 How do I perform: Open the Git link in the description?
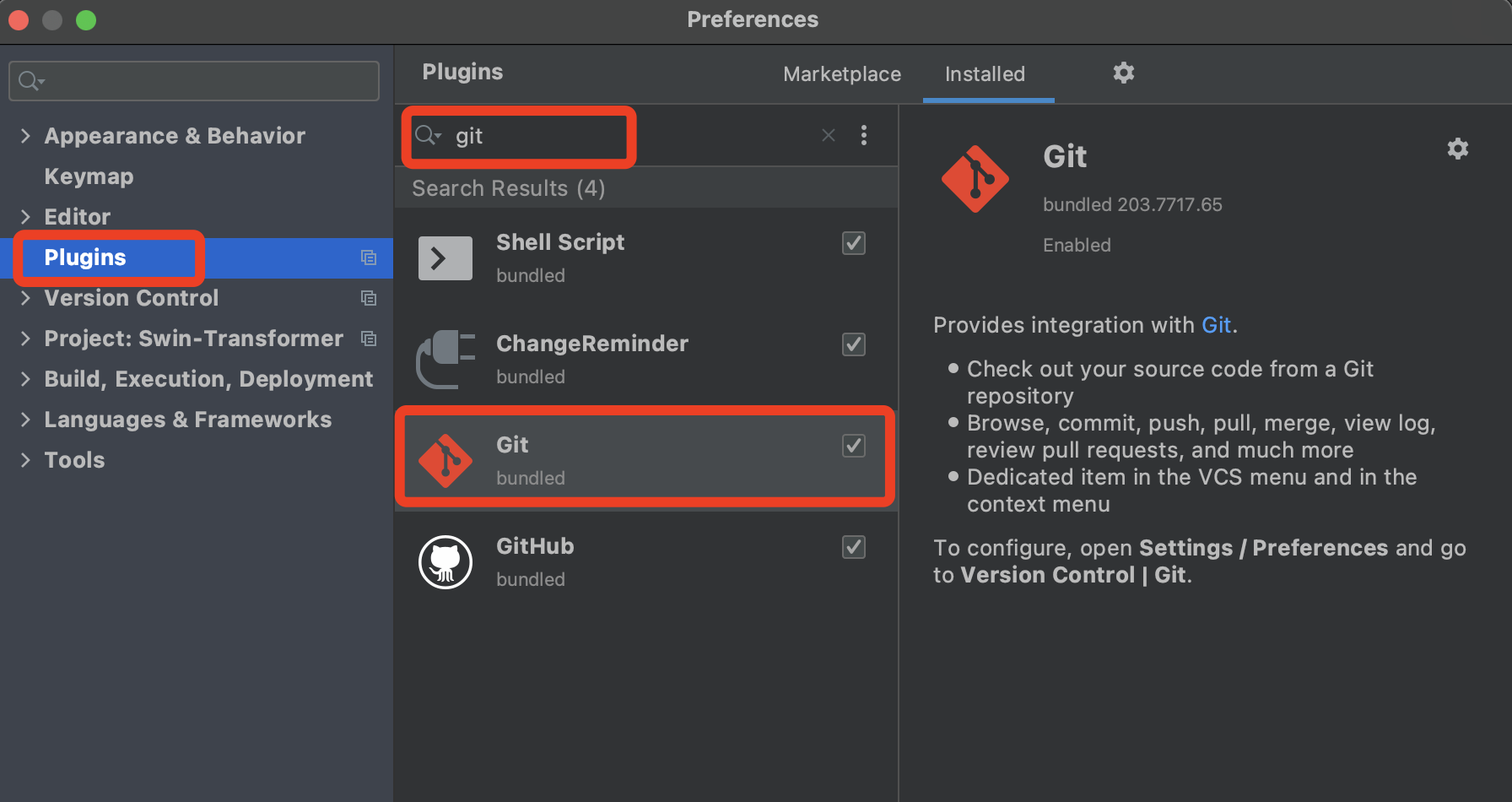tap(1216, 325)
